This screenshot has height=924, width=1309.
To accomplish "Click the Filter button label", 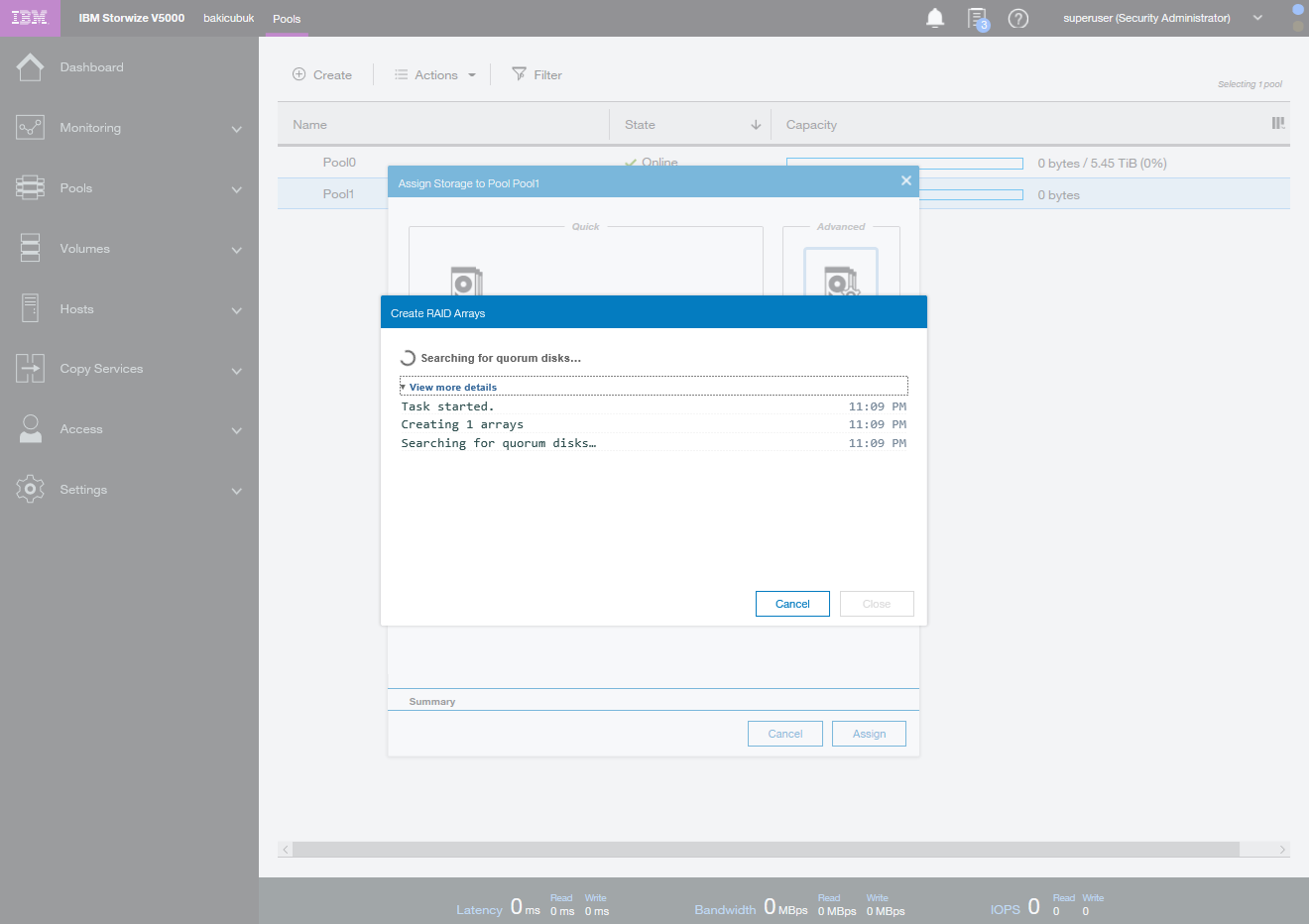I will (x=547, y=75).
